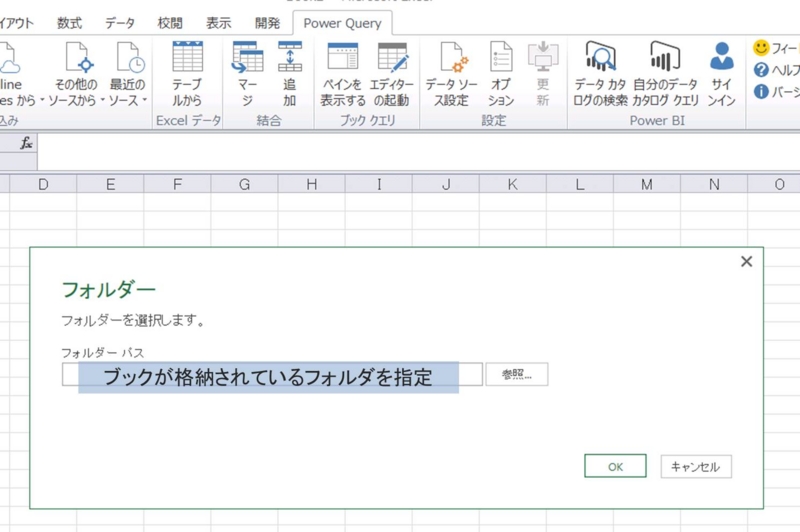Viewport: 800px width, 532px height.
Task: Select column G header
Action: click(x=244, y=184)
